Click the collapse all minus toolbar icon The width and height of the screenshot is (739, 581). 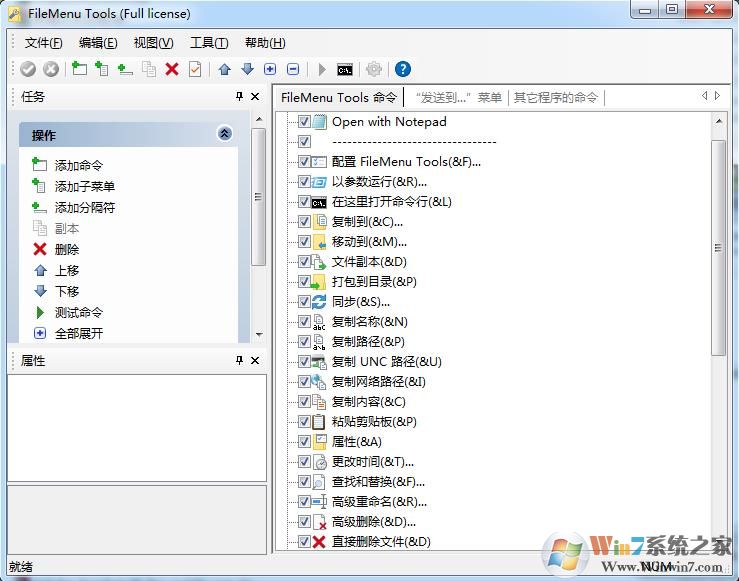pos(293,69)
